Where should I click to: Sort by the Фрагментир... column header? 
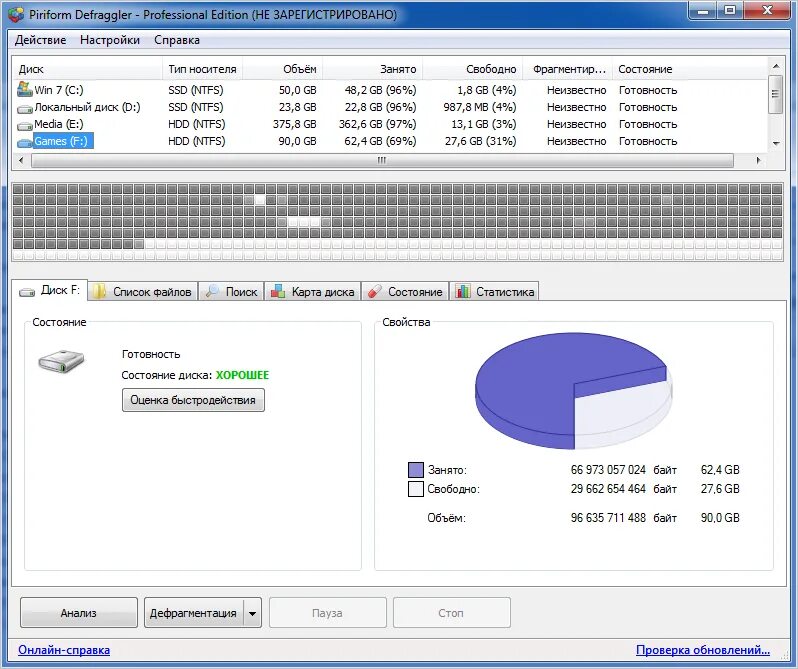[568, 69]
